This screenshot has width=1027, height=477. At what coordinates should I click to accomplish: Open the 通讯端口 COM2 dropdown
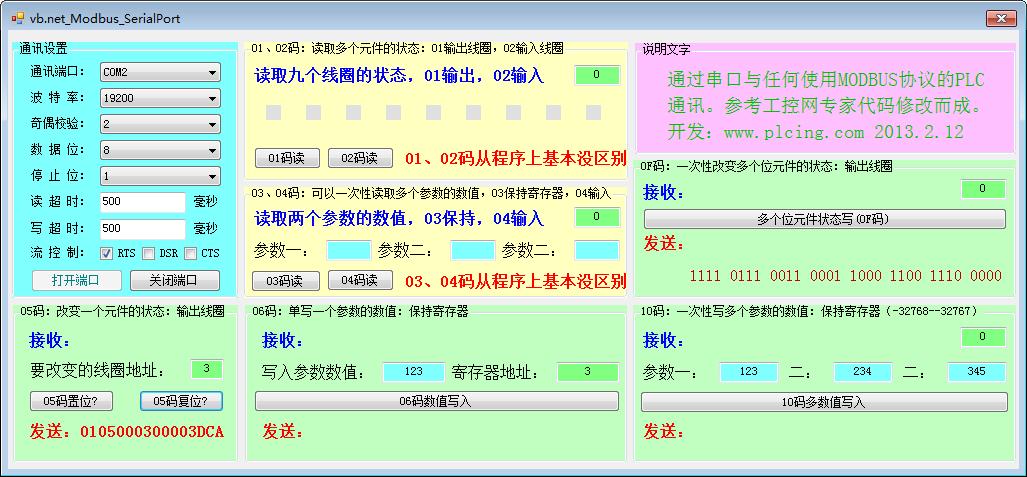tap(160, 72)
